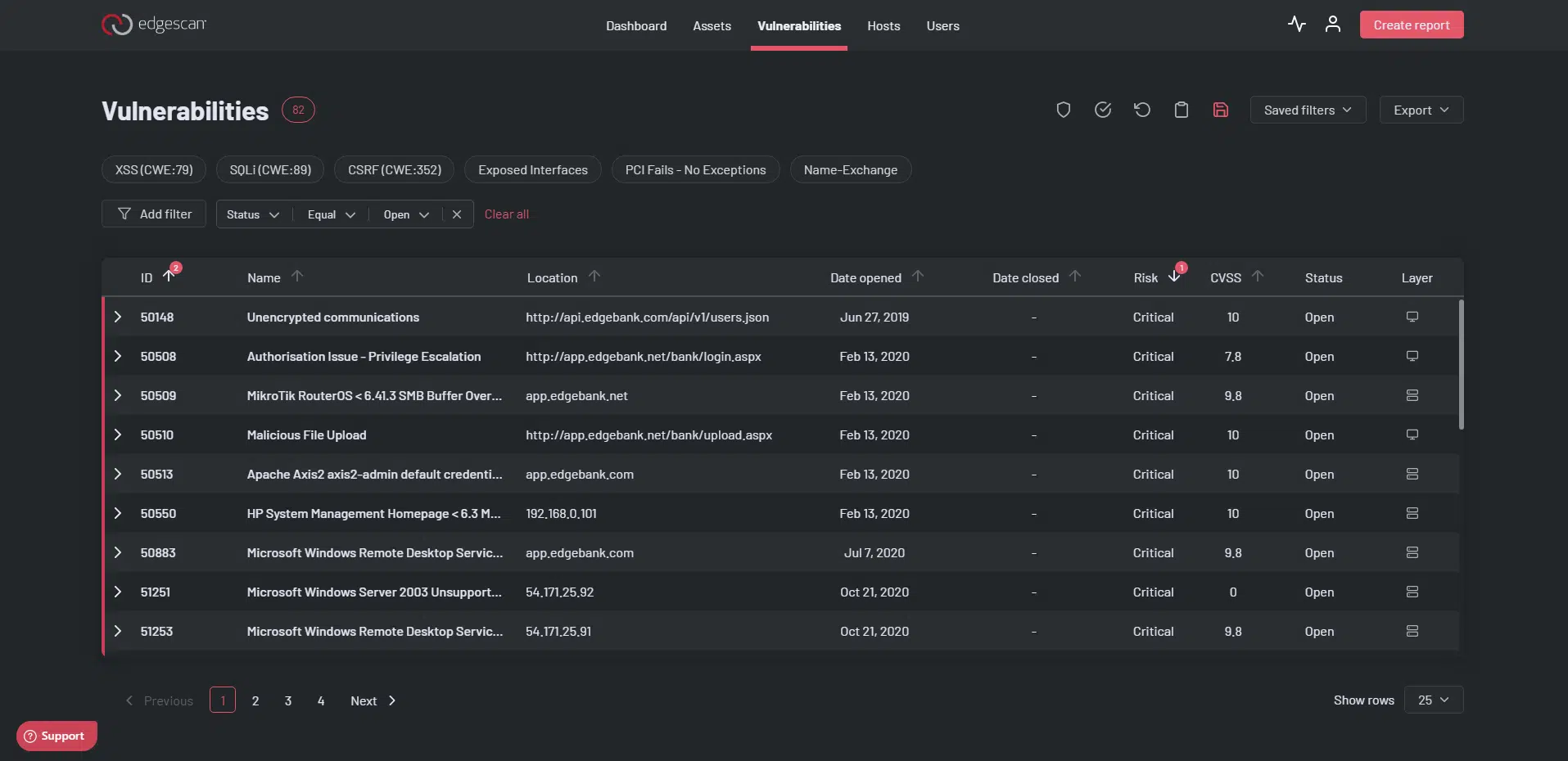Expand row for vulnerability 50883
The image size is (1568, 761).
point(118,552)
